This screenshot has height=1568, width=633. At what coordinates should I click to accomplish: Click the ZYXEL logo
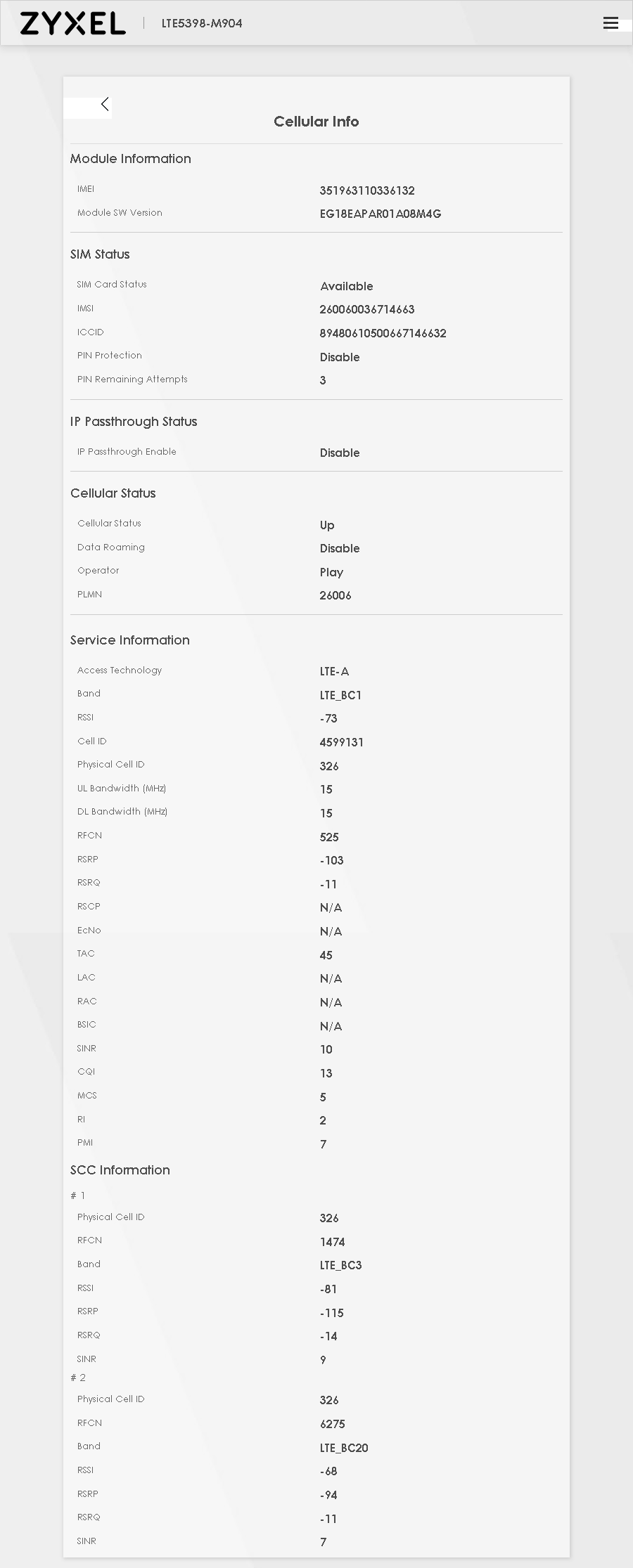(x=73, y=23)
